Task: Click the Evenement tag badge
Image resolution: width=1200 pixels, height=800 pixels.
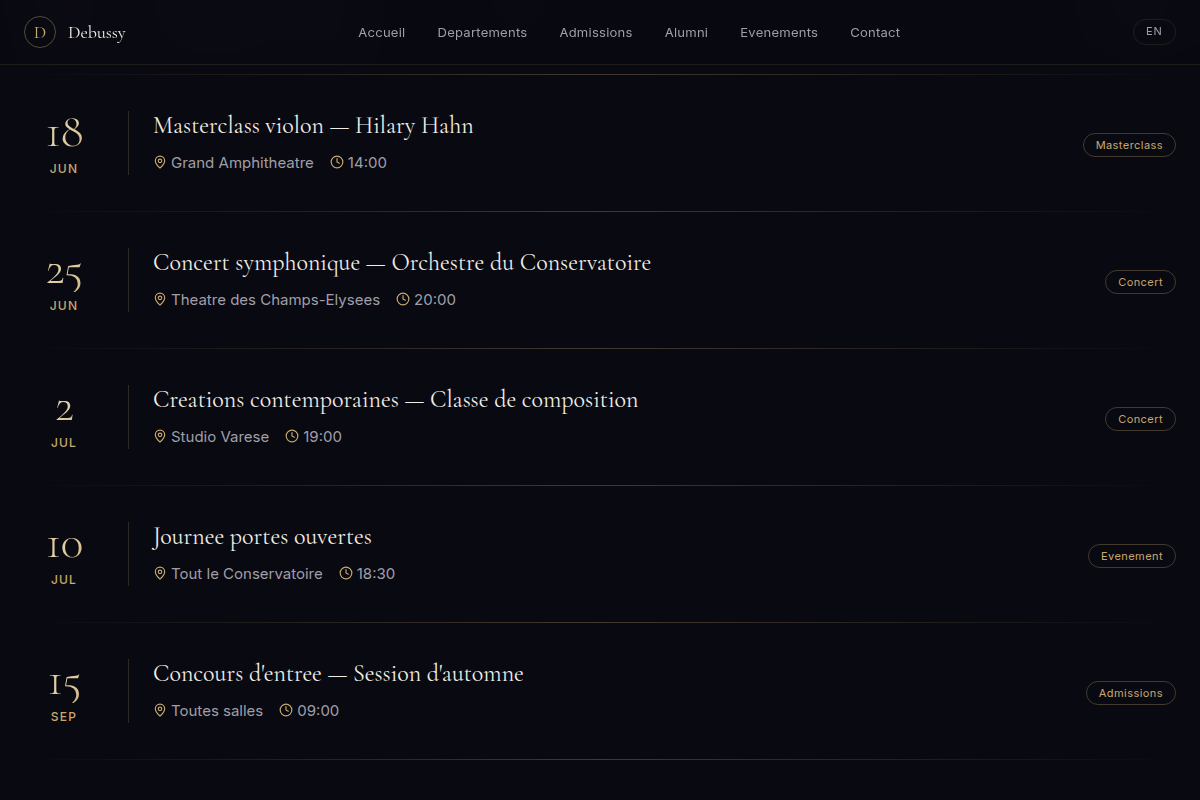Action: tap(1132, 556)
